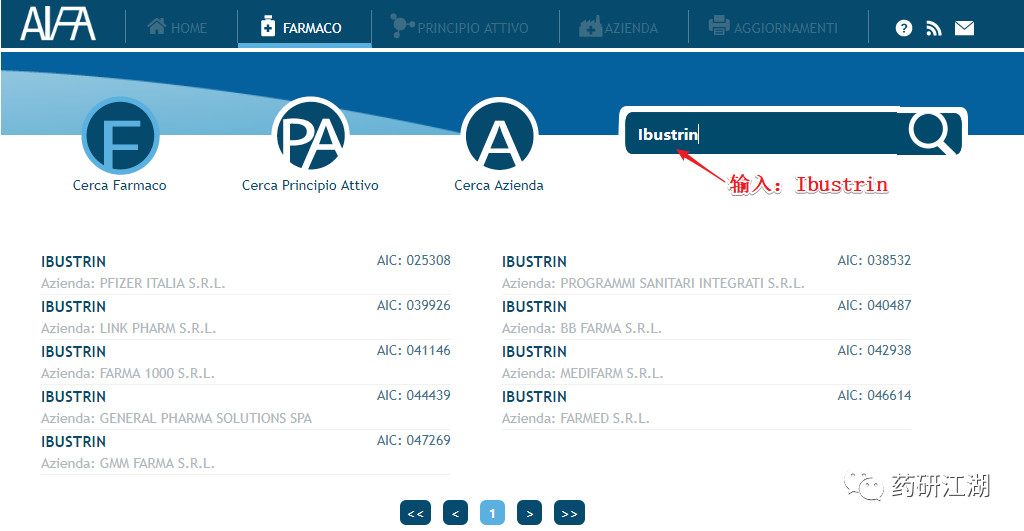Select the Cerca Farmaco circle icon
1024x531 pixels.
121,137
